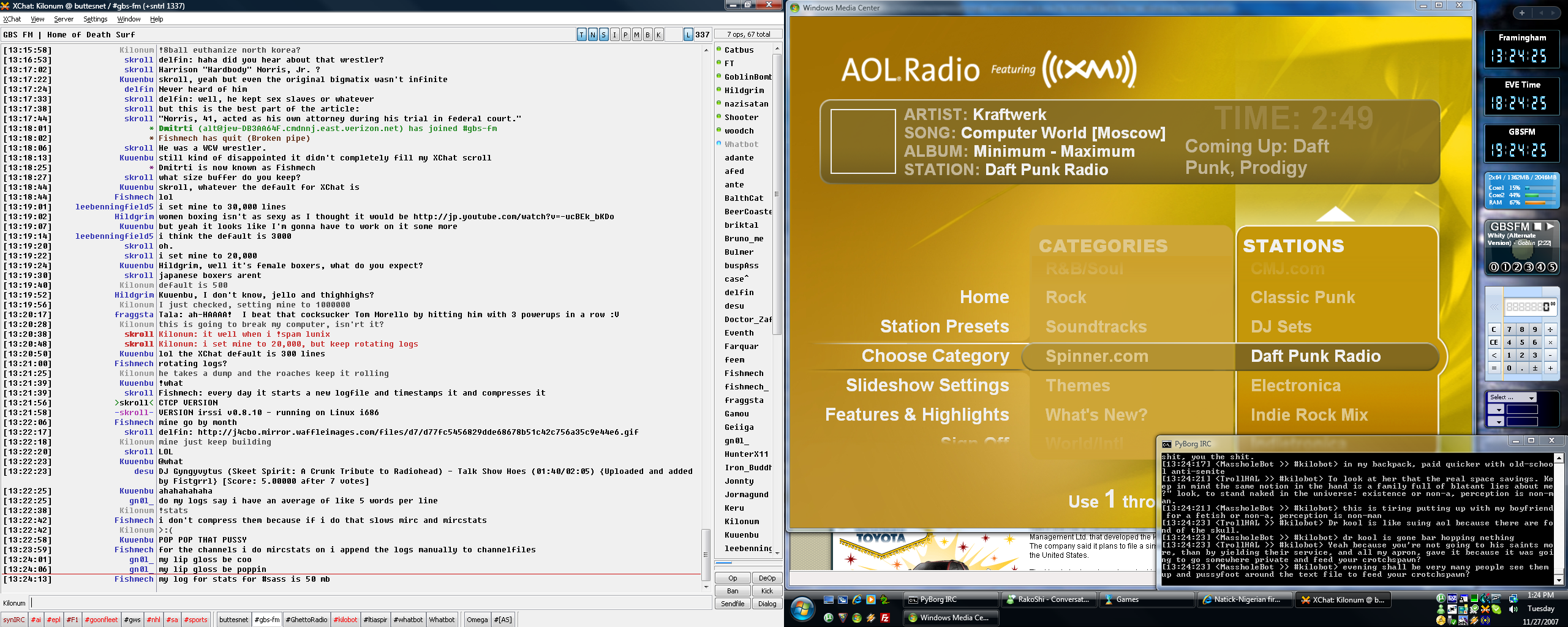Enable the P private channel mode
The image size is (1568, 627).
click(x=625, y=35)
